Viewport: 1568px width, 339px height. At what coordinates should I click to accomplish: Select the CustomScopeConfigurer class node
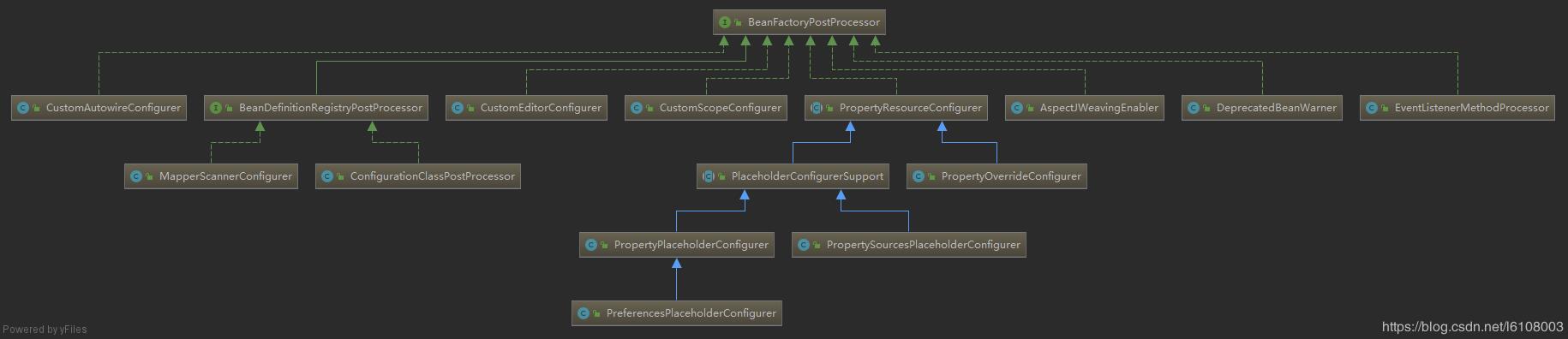pos(706,108)
